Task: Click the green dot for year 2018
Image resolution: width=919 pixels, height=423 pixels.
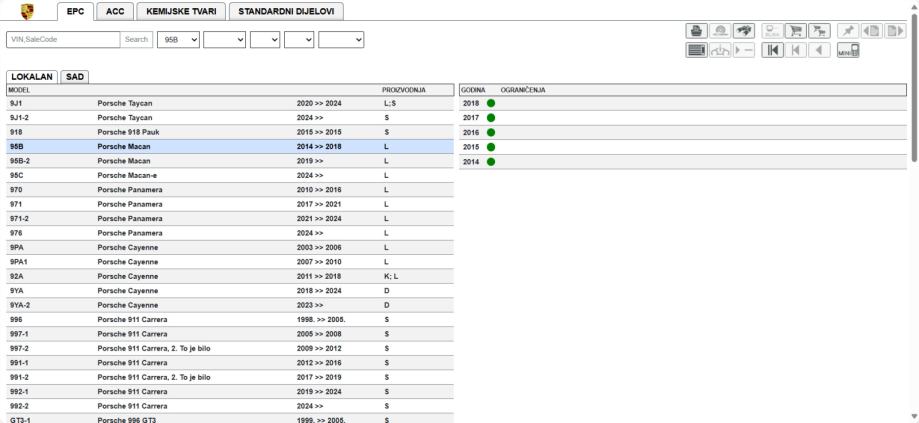Action: point(491,103)
